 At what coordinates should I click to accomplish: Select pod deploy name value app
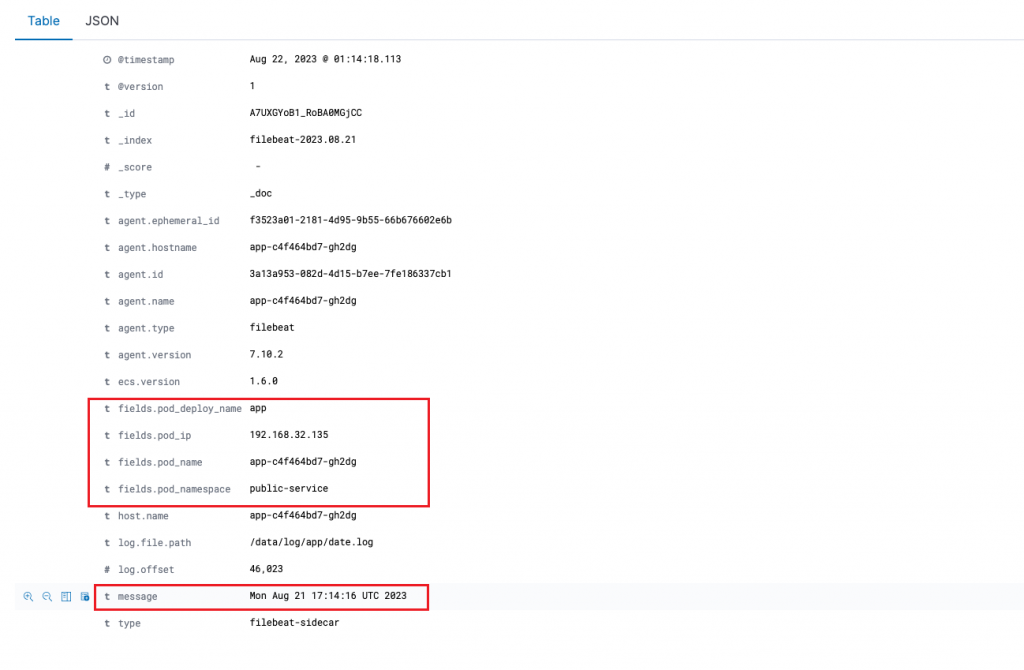coord(258,407)
